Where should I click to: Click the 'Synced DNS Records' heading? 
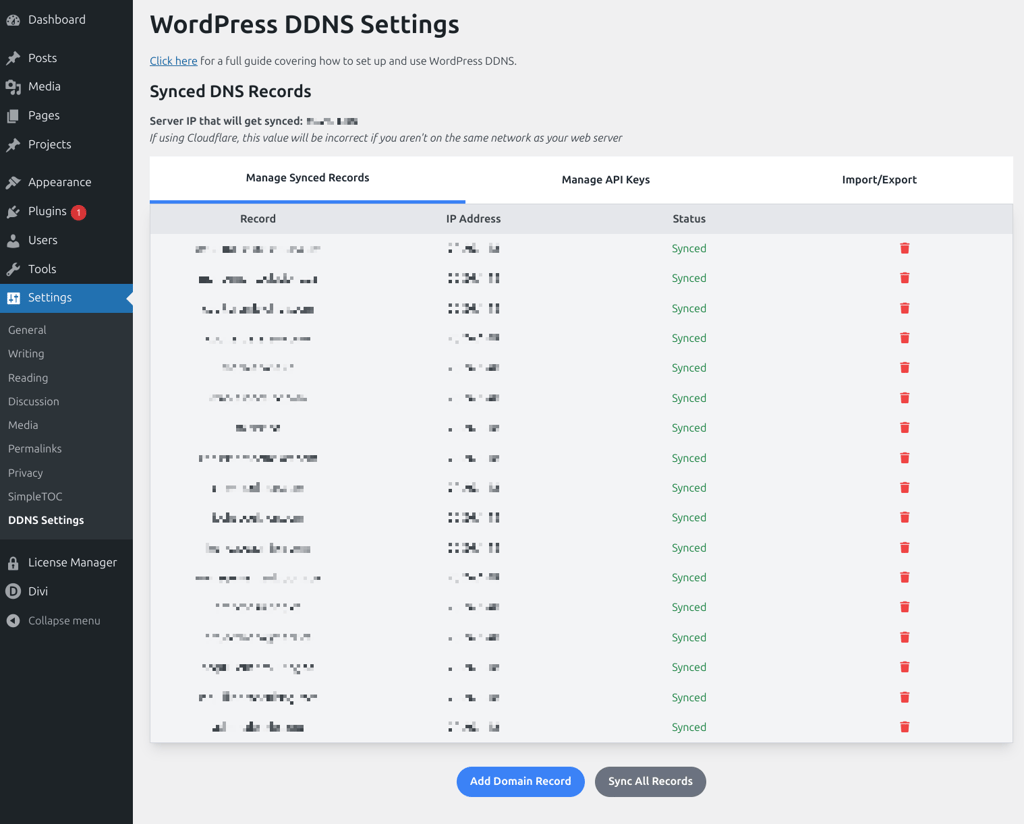pos(231,91)
